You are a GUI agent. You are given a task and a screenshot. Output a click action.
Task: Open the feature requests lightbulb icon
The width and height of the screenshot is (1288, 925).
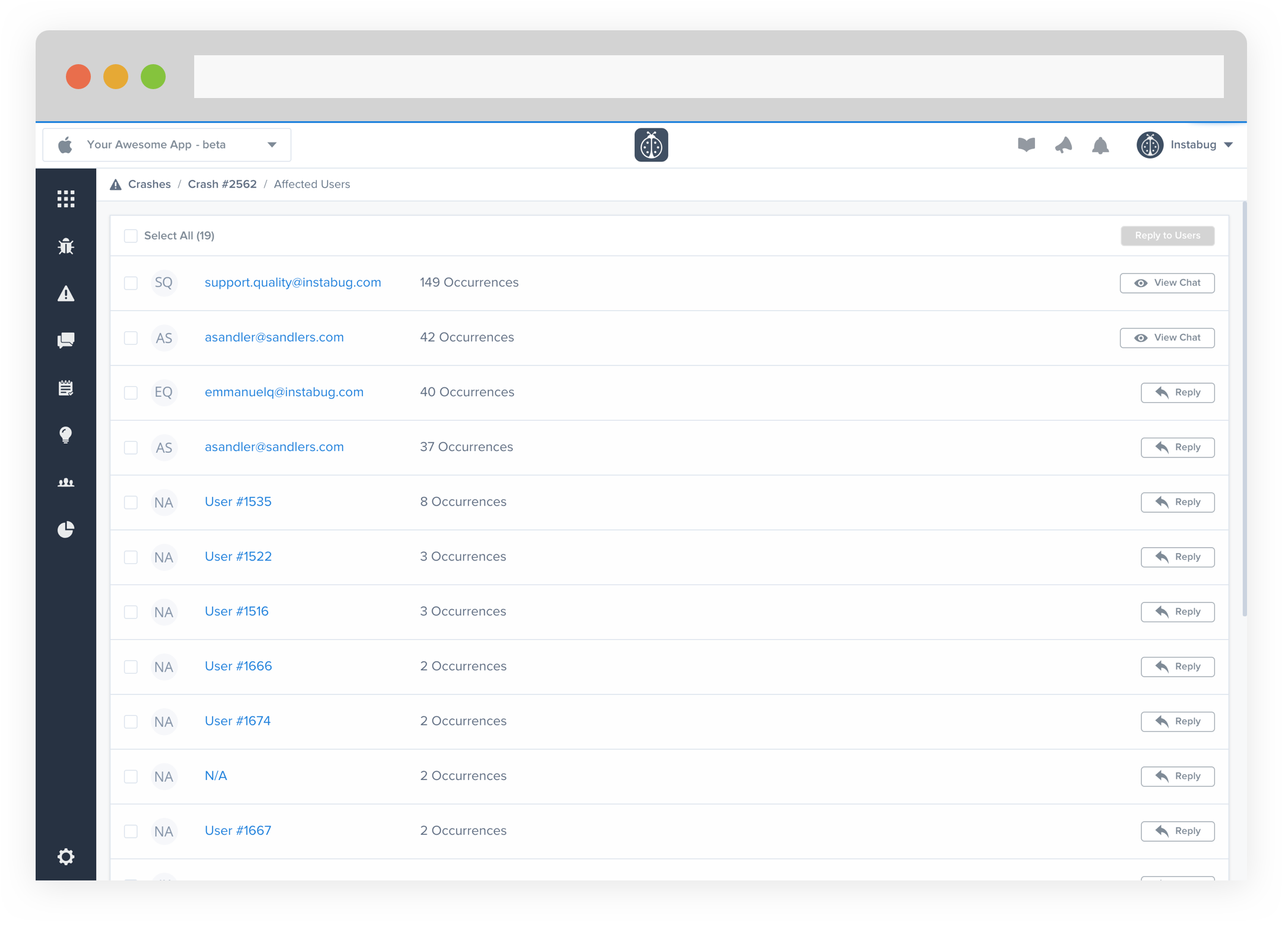pos(66,435)
